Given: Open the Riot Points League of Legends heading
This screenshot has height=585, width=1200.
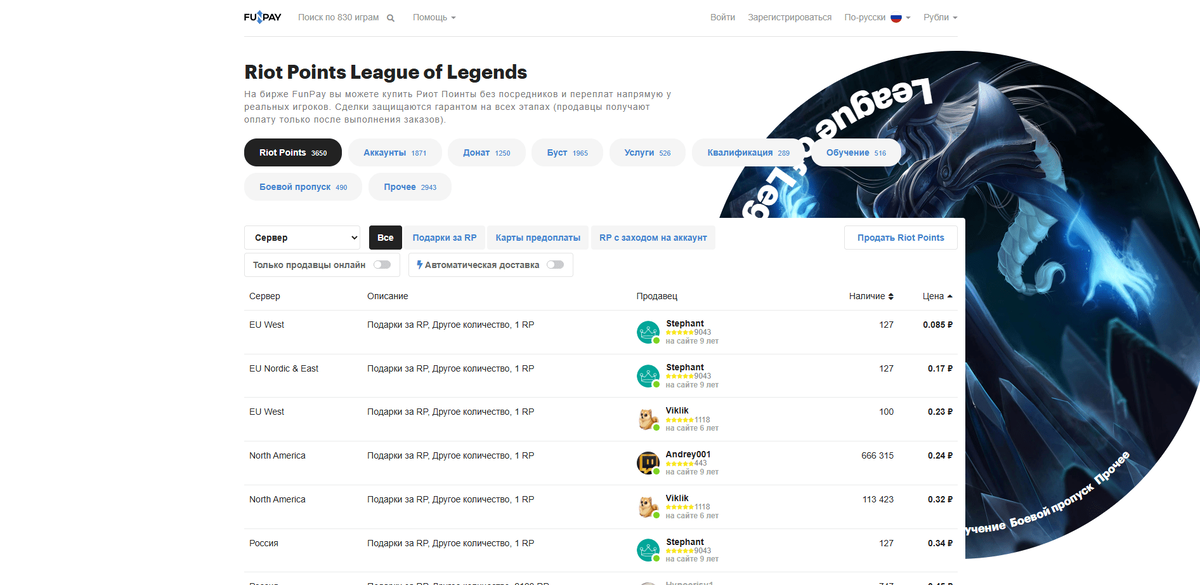Looking at the screenshot, I should [386, 72].
